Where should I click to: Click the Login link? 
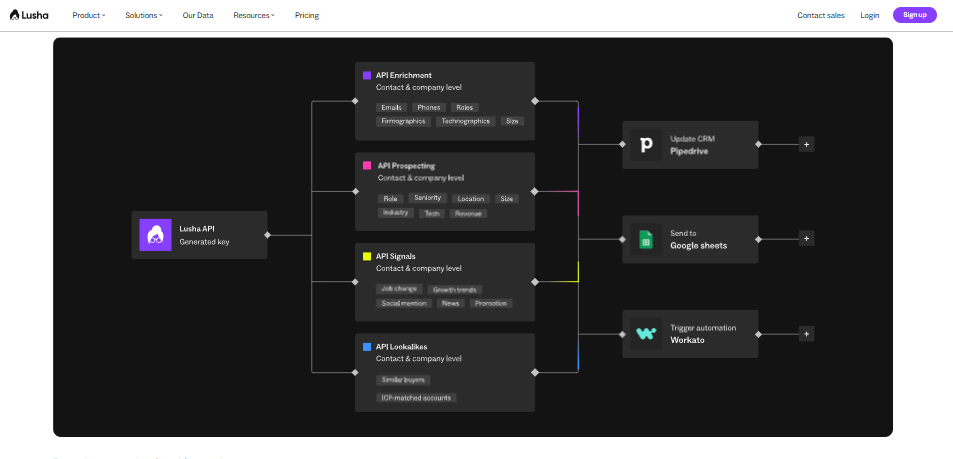coord(870,15)
